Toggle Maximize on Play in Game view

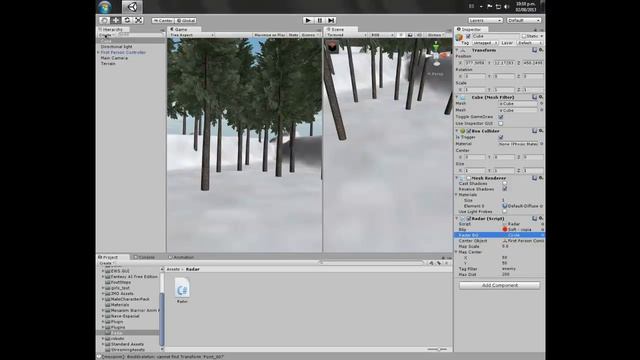pos(269,35)
